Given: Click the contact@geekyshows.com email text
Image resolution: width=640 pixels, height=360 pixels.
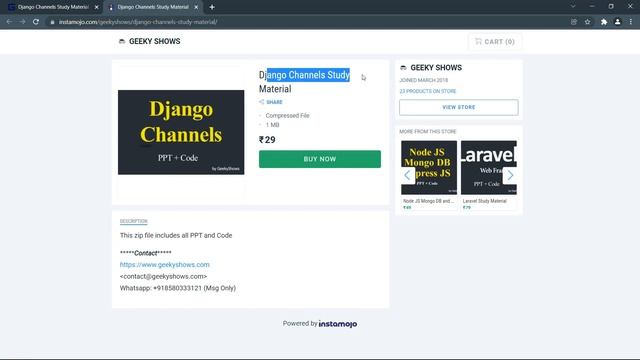Looking at the screenshot, I should (163, 276).
